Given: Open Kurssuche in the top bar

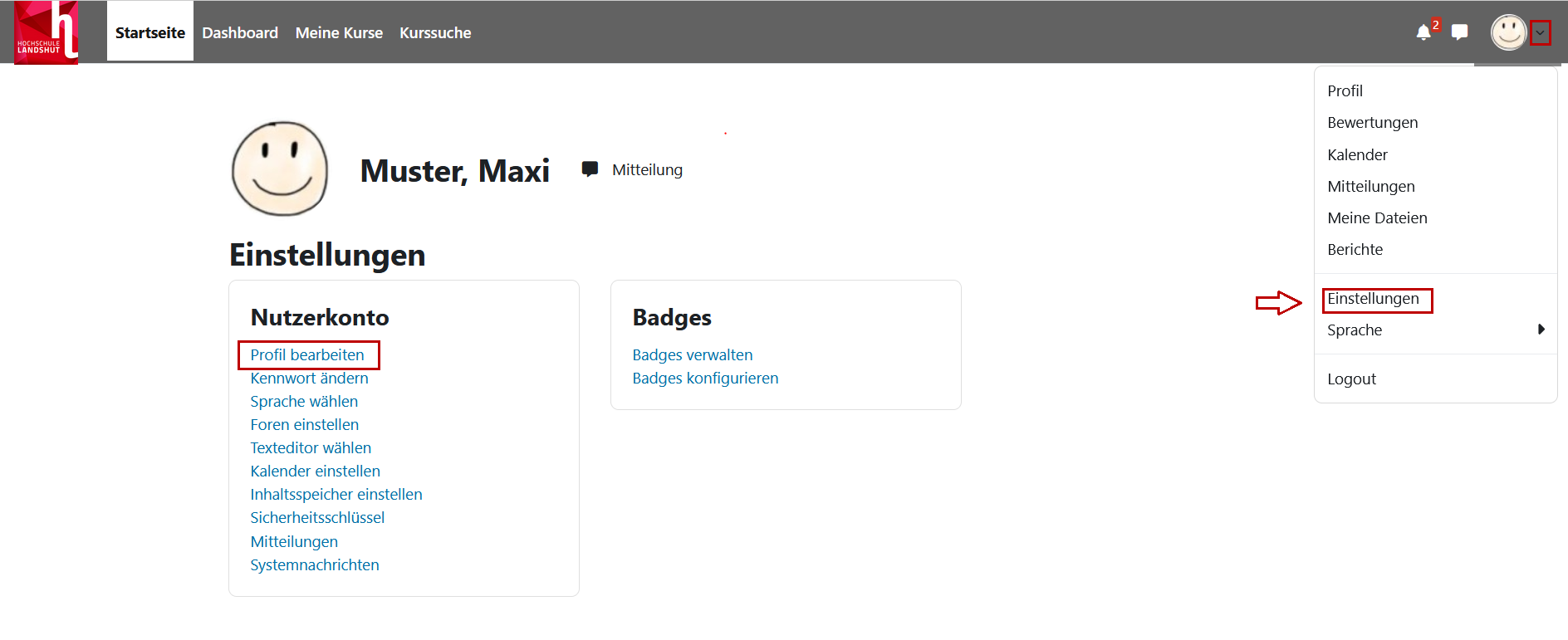Looking at the screenshot, I should pos(435,32).
